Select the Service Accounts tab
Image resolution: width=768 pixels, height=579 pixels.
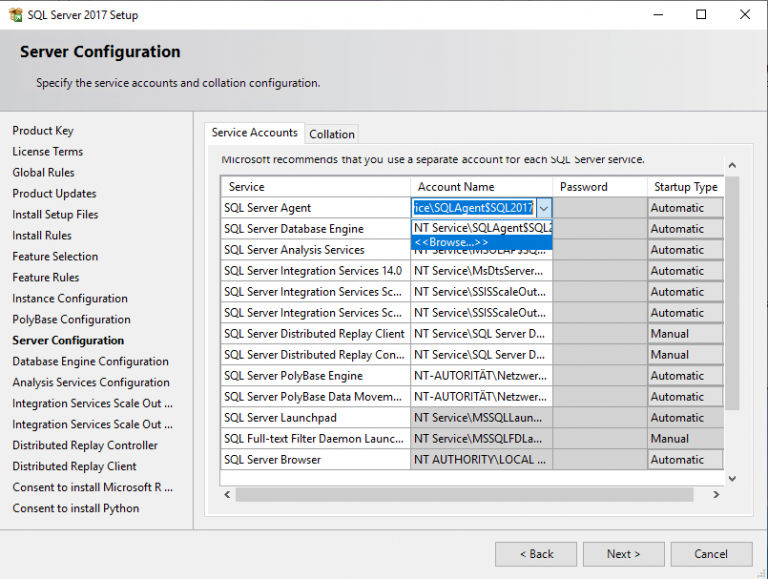coord(254,133)
